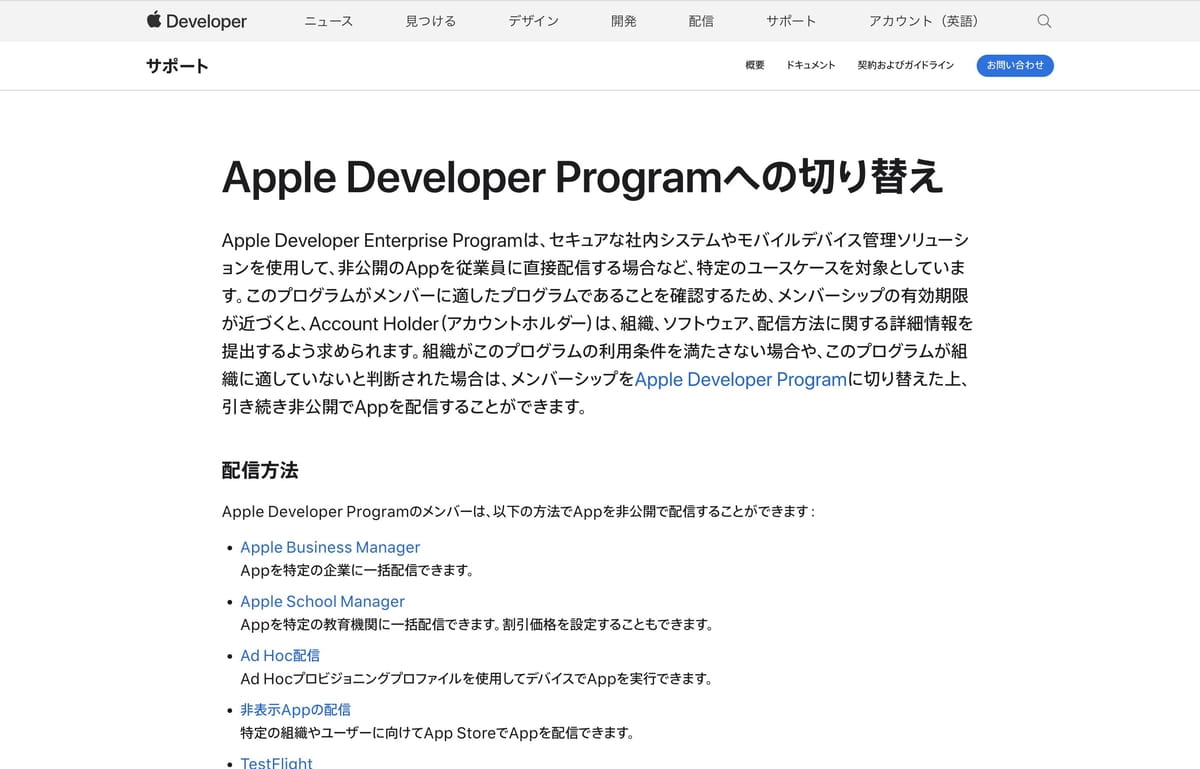
Task: Open the Ad Hoc配信 link
Action: [280, 655]
